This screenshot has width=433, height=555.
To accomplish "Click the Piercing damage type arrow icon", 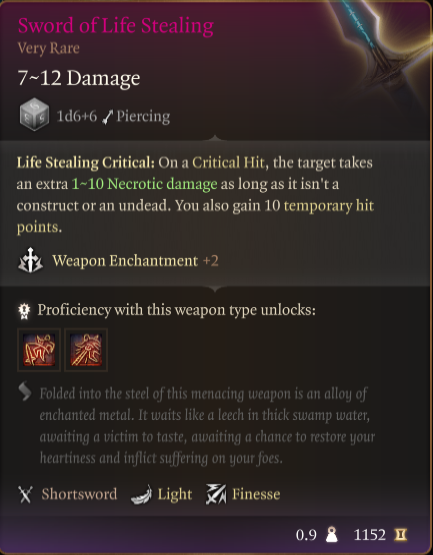I will click(x=107, y=117).
